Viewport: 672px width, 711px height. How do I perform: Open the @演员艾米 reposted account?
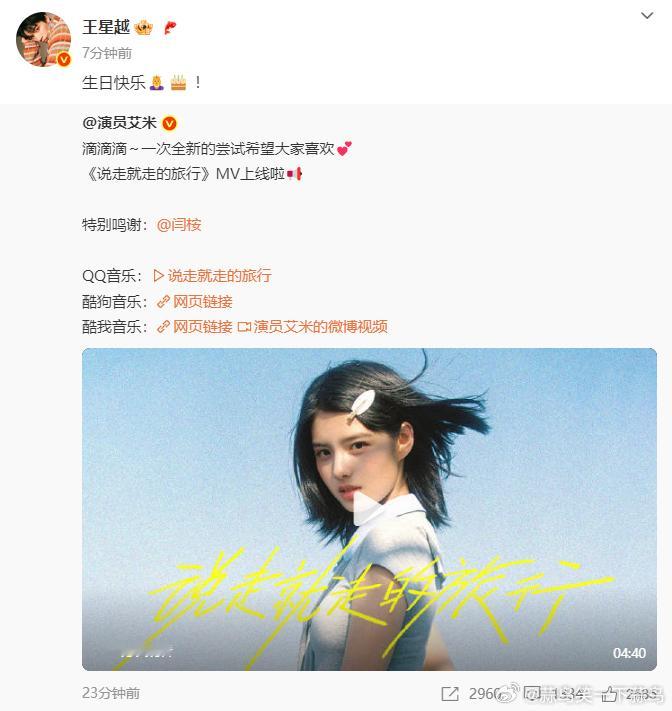[x=120, y=123]
